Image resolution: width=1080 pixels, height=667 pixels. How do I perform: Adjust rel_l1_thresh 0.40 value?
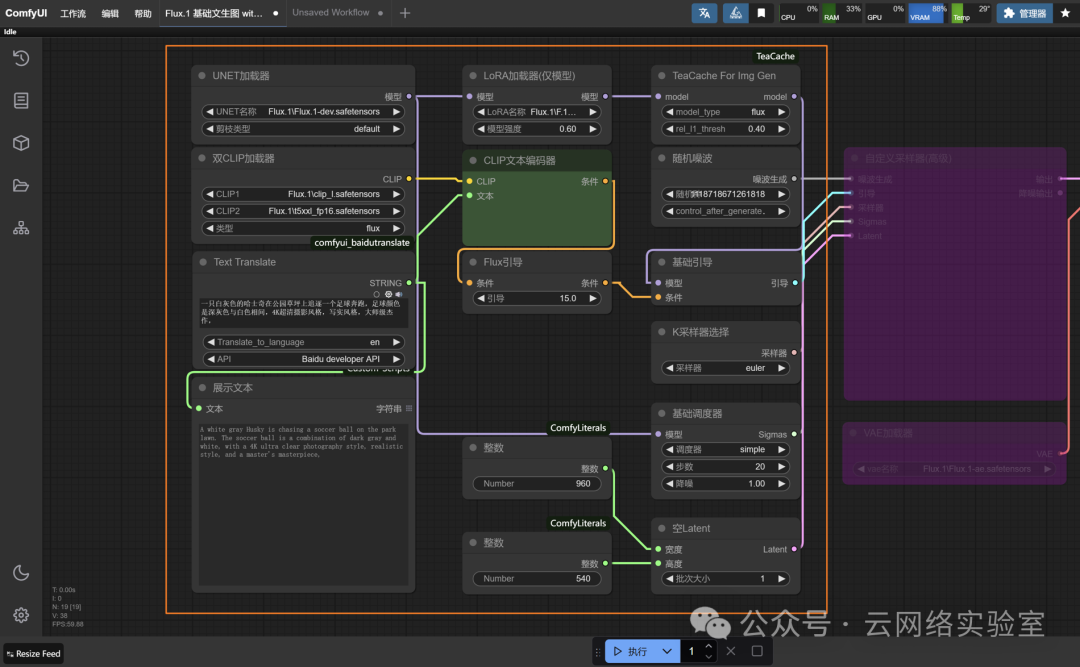[725, 129]
